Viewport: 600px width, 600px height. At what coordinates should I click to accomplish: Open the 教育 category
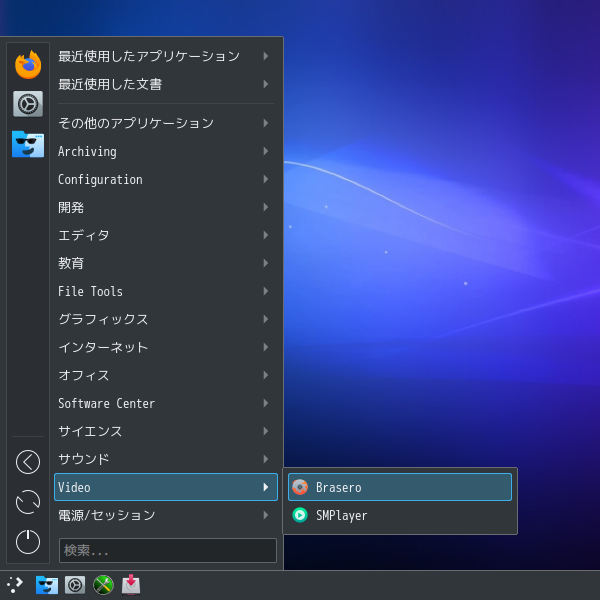click(x=166, y=263)
